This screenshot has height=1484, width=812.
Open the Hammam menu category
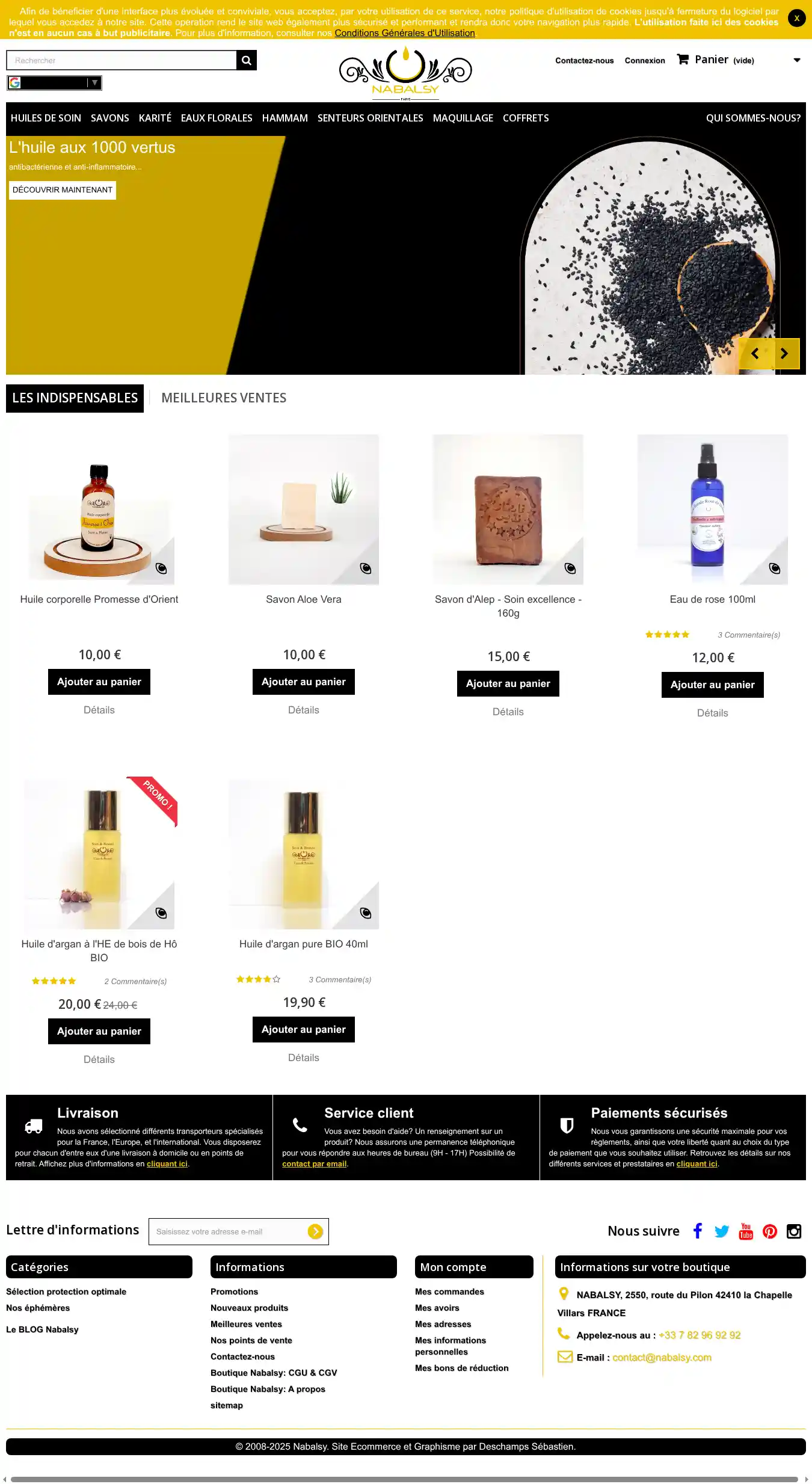point(285,118)
